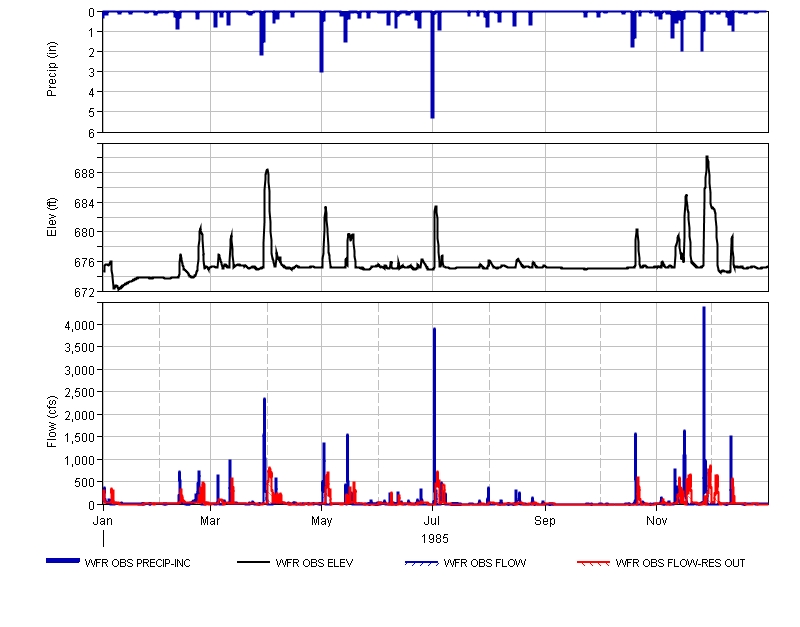
Task: Select the WFR OBS ELEV legend label
Action: click(x=314, y=563)
